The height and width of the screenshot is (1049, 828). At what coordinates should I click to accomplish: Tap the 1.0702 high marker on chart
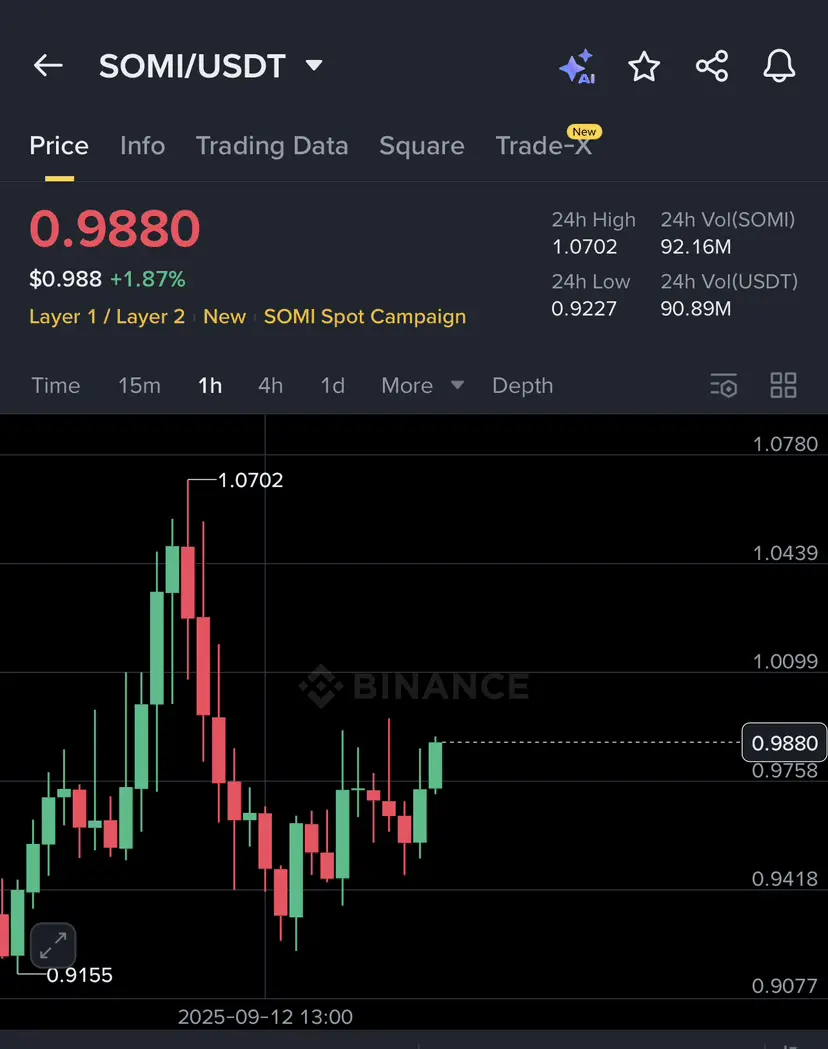coord(250,480)
